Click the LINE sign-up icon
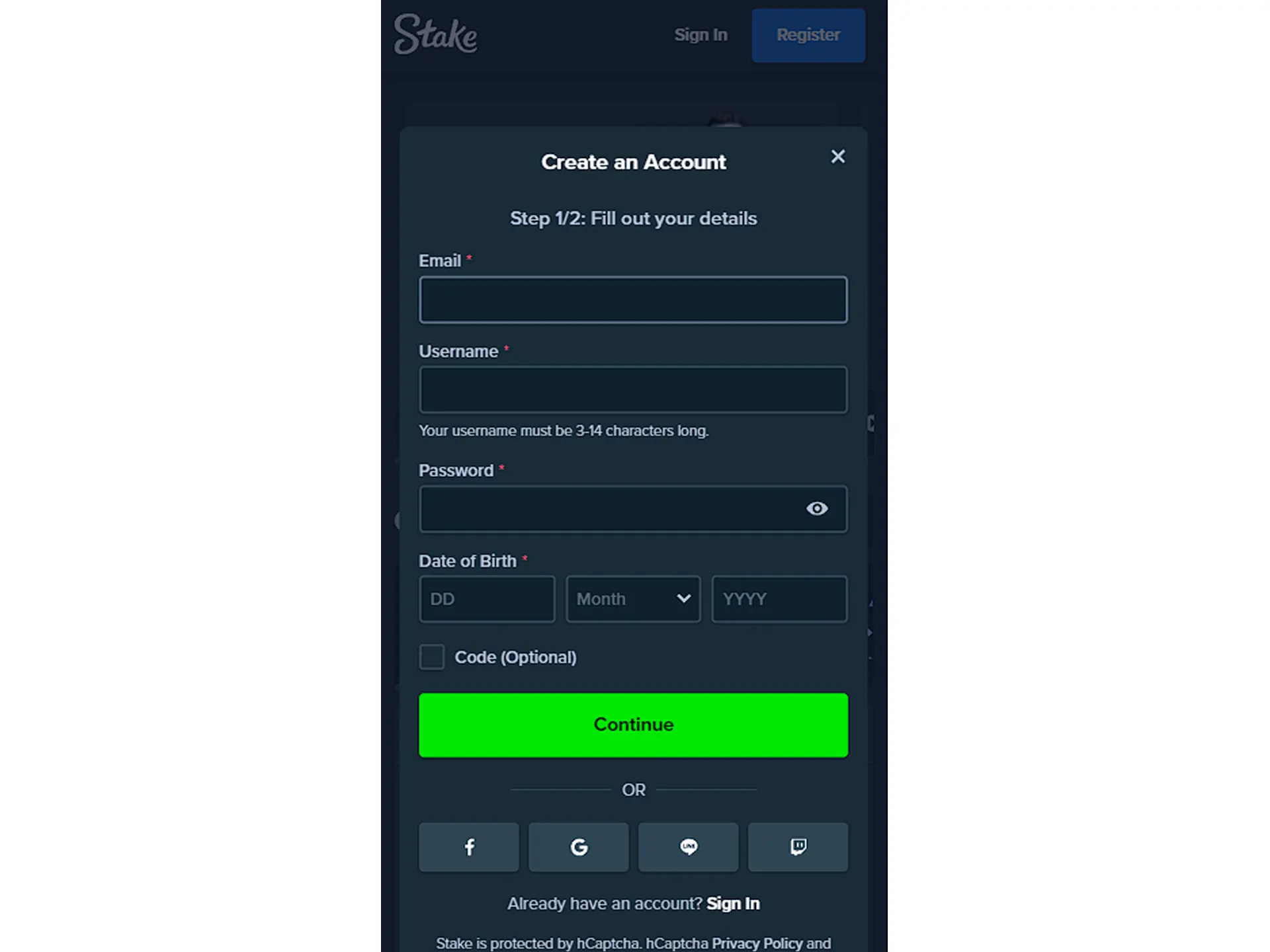The width and height of the screenshot is (1270, 952). pos(688,847)
